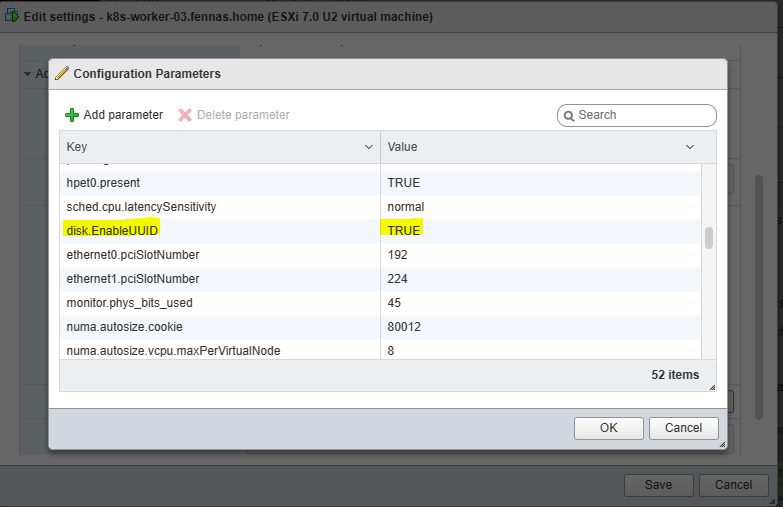Image resolution: width=783 pixels, height=507 pixels.
Task: Click the value 192 for ethernet0
Action: [x=397, y=255]
